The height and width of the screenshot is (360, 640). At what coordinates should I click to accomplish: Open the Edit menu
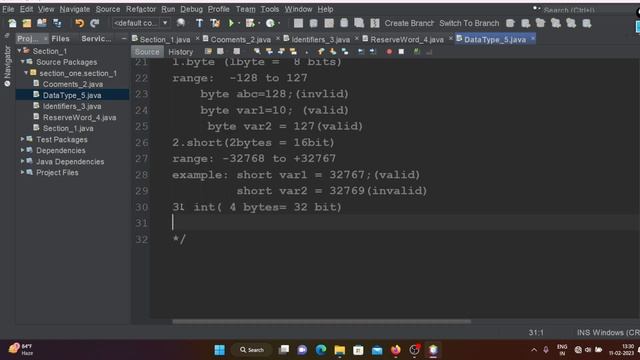click(x=27, y=9)
